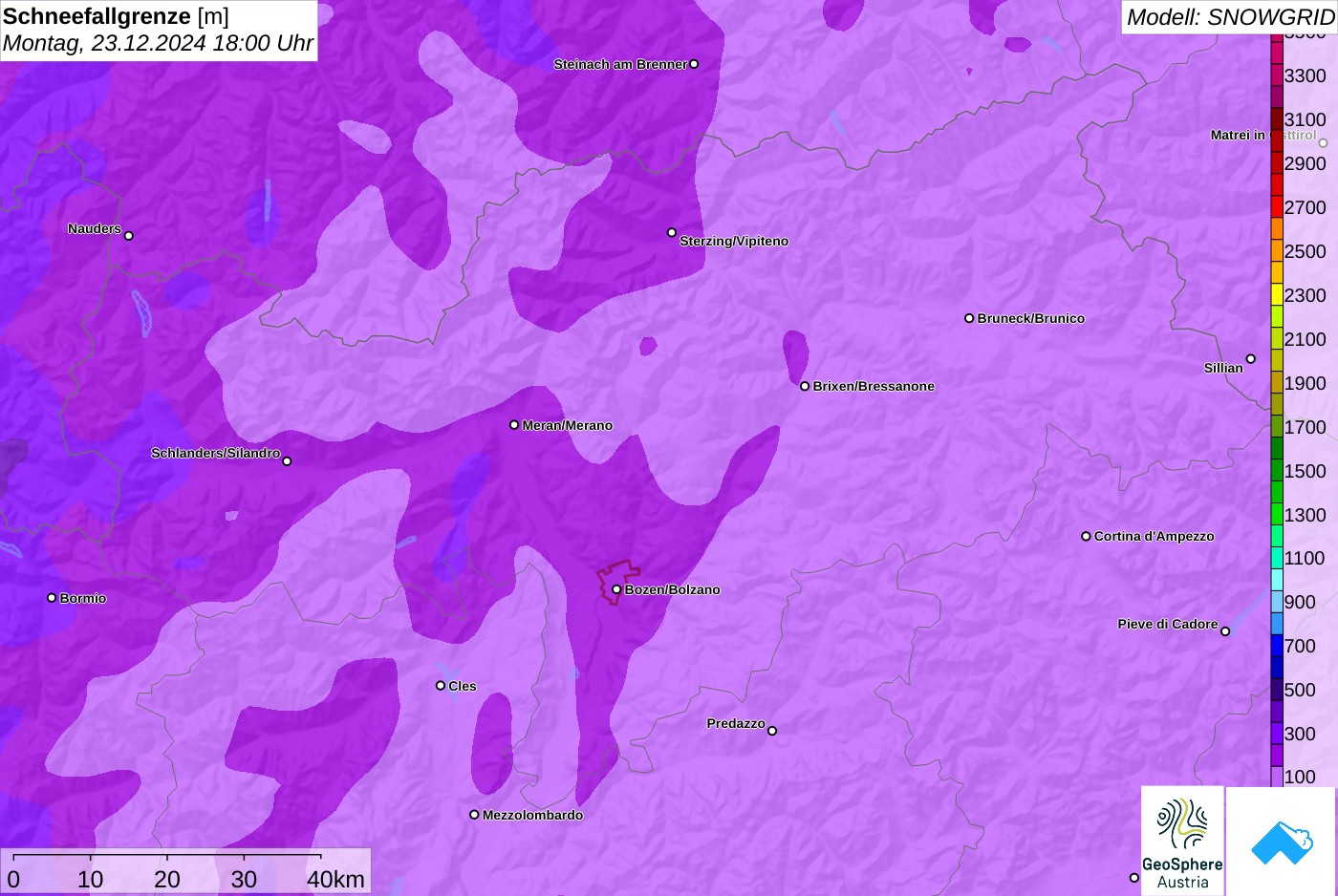This screenshot has width=1338, height=896.
Task: Click the Cles location marker
Action: 441,686
